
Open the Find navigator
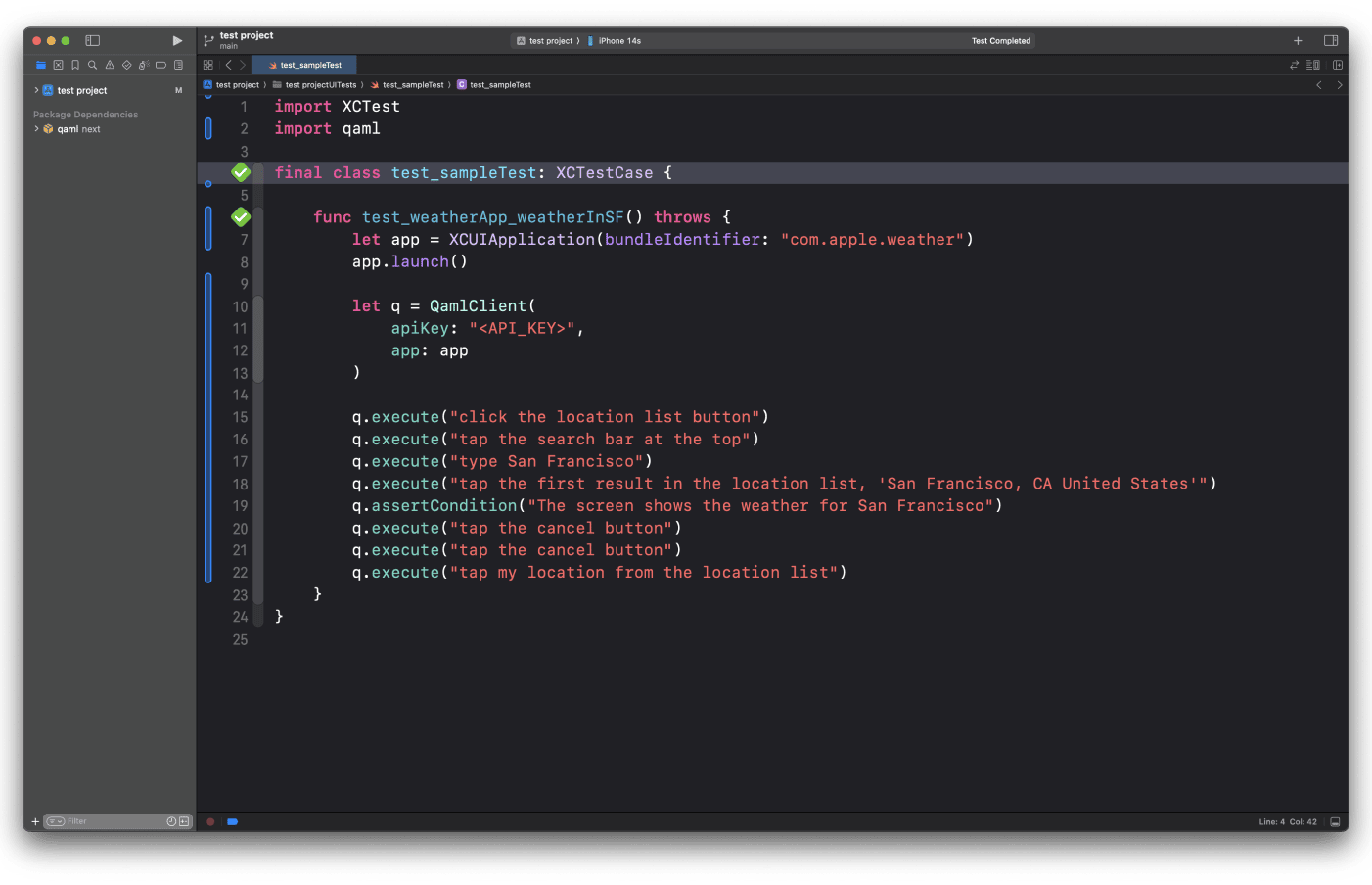[x=93, y=65]
